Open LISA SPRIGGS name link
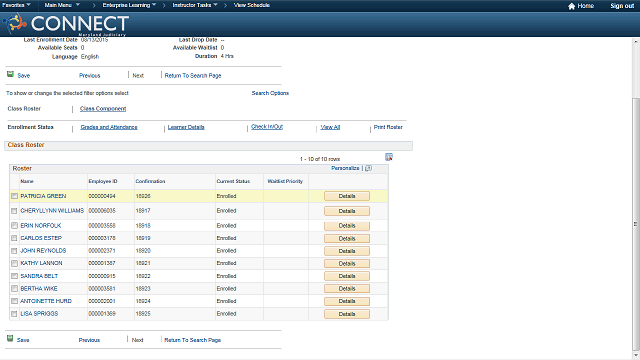 pyautogui.click(x=39, y=314)
